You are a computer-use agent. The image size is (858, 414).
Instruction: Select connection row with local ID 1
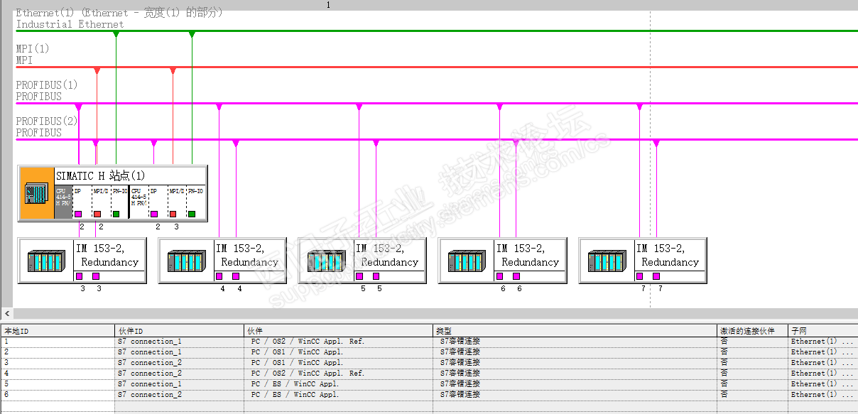point(429,342)
